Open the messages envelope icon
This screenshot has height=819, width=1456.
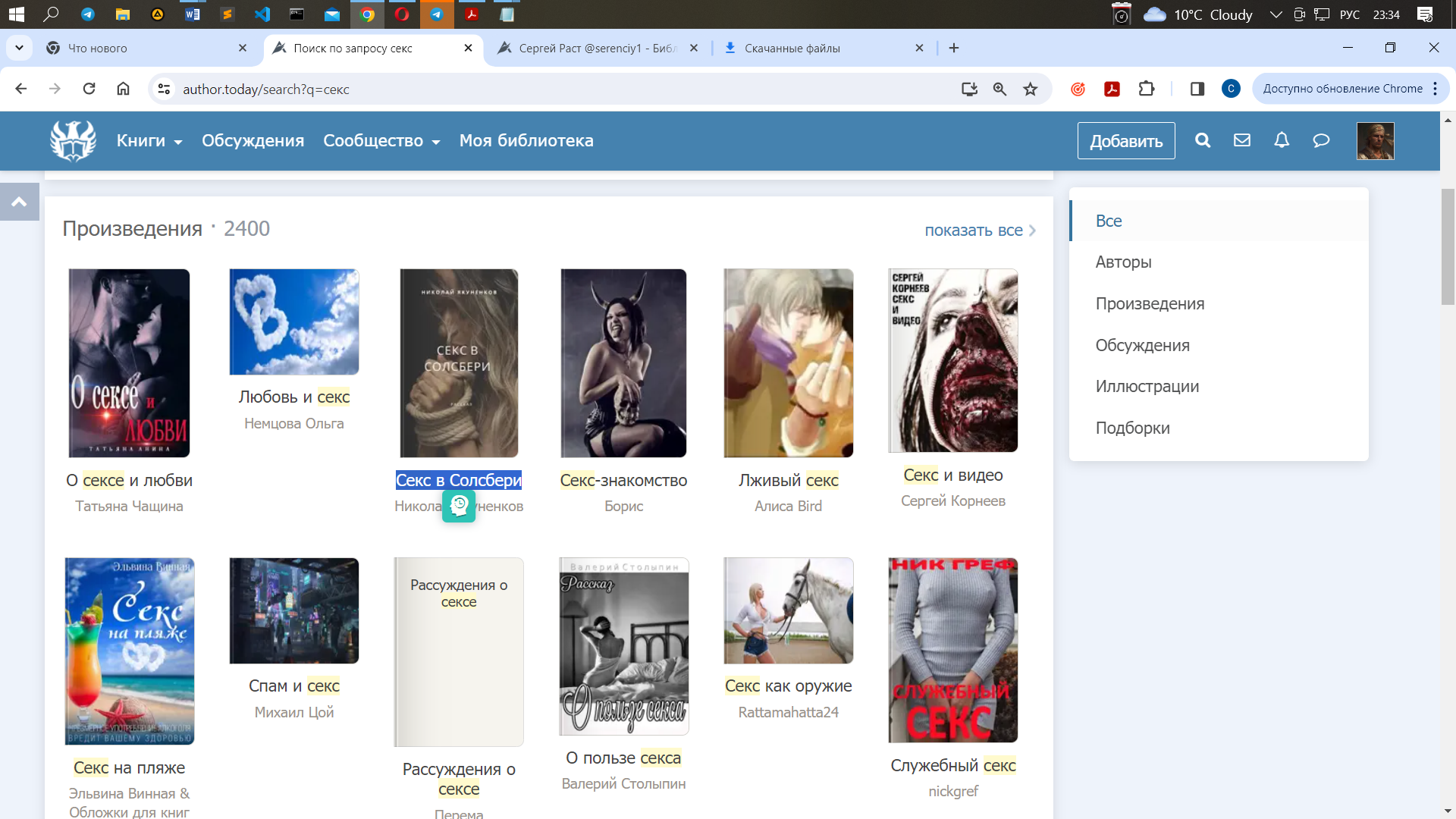tap(1242, 140)
